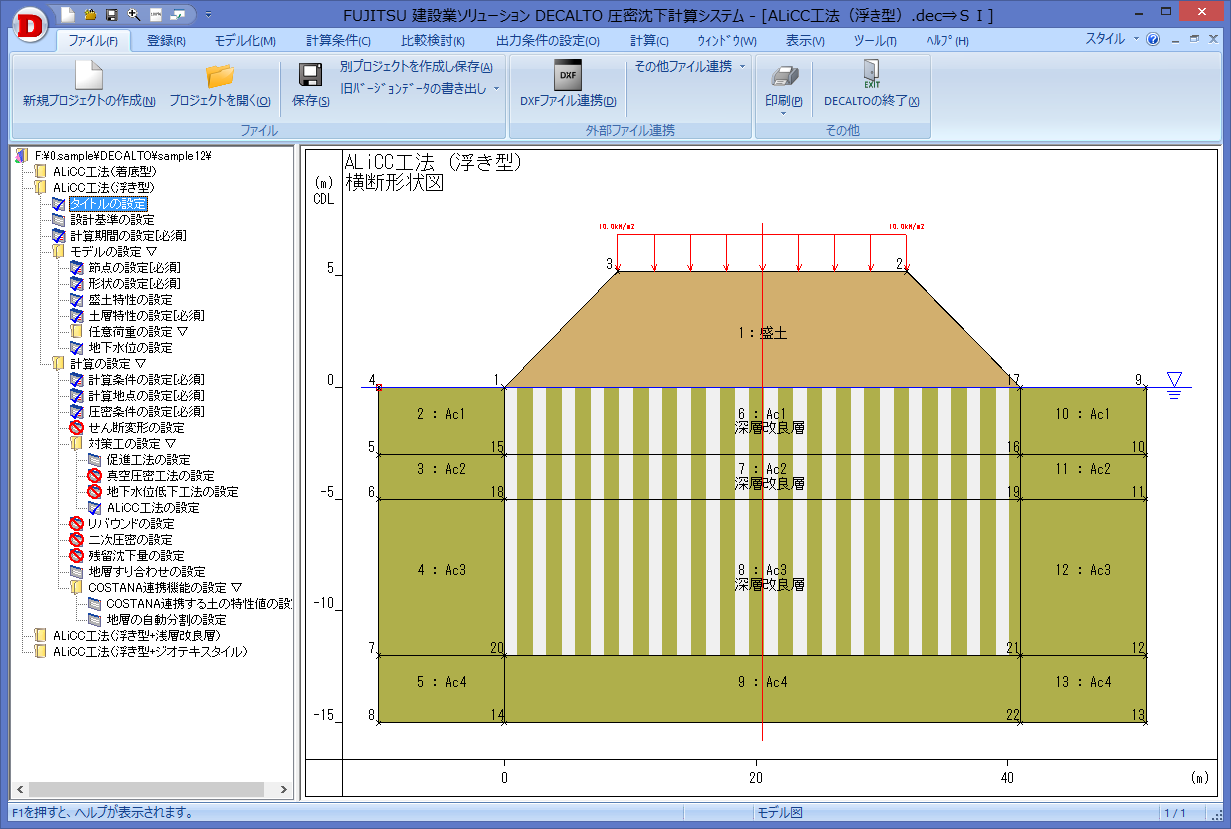The height and width of the screenshot is (829, 1231).
Task: Select ALiCC工法(着底型) project folder in tree
Action: coord(104,171)
